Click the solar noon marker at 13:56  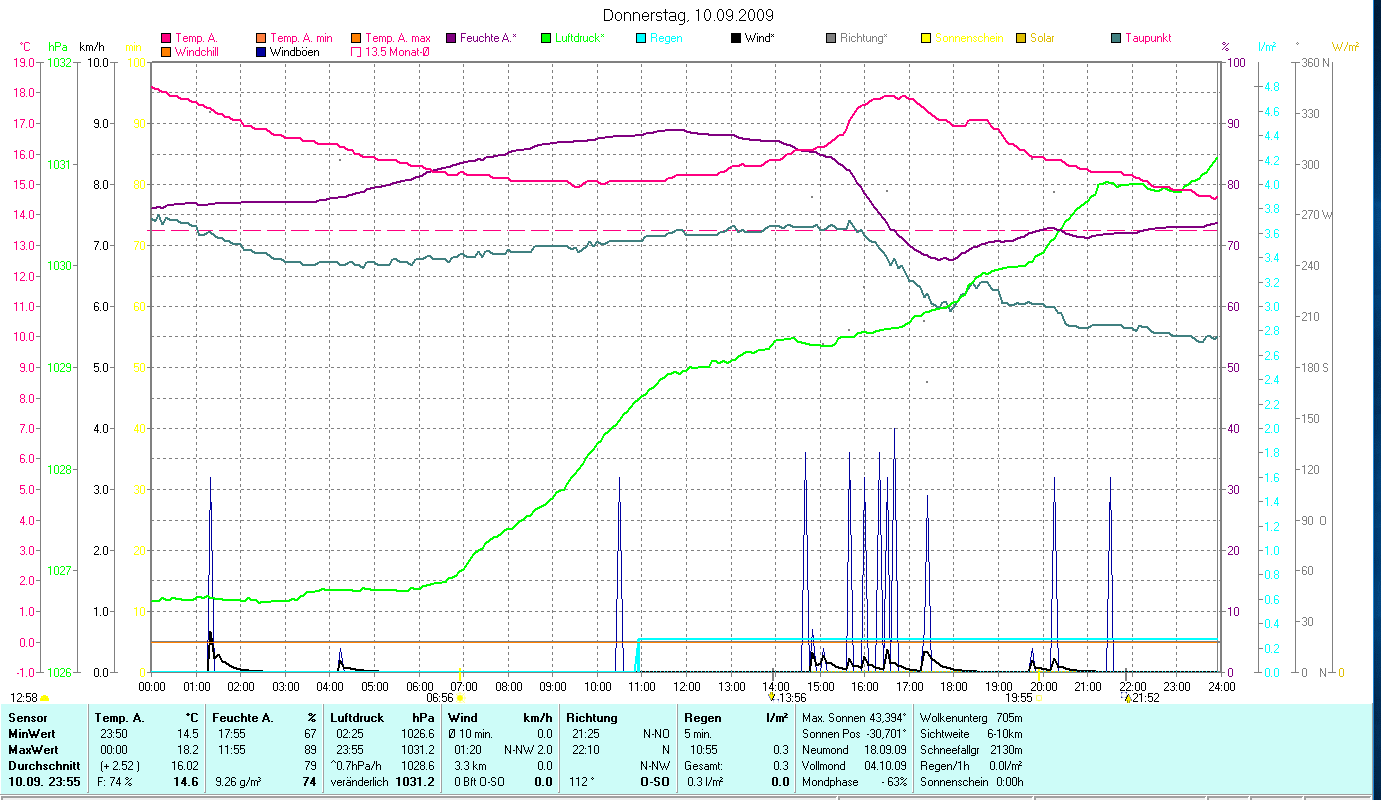click(x=772, y=697)
